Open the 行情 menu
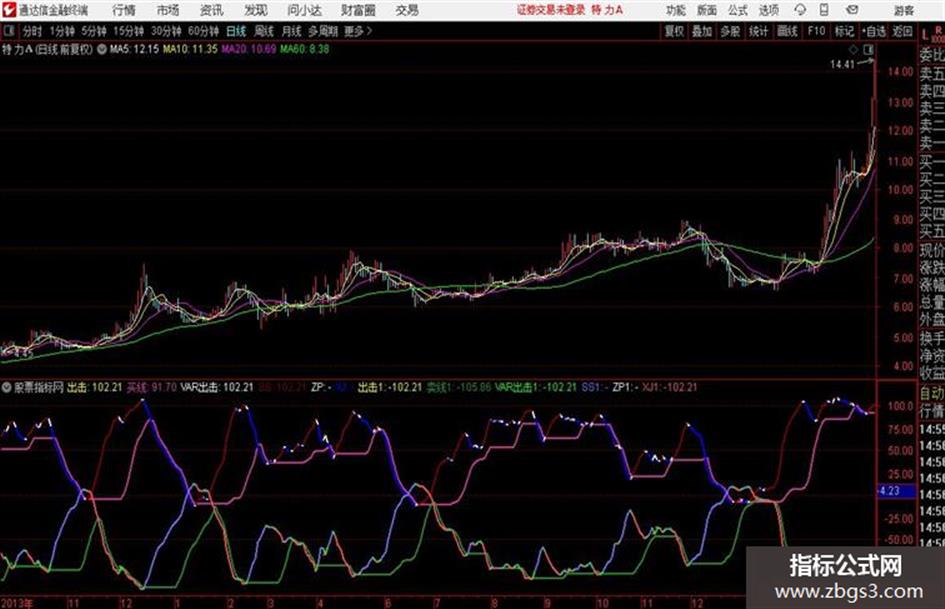945x609 pixels. point(124,10)
